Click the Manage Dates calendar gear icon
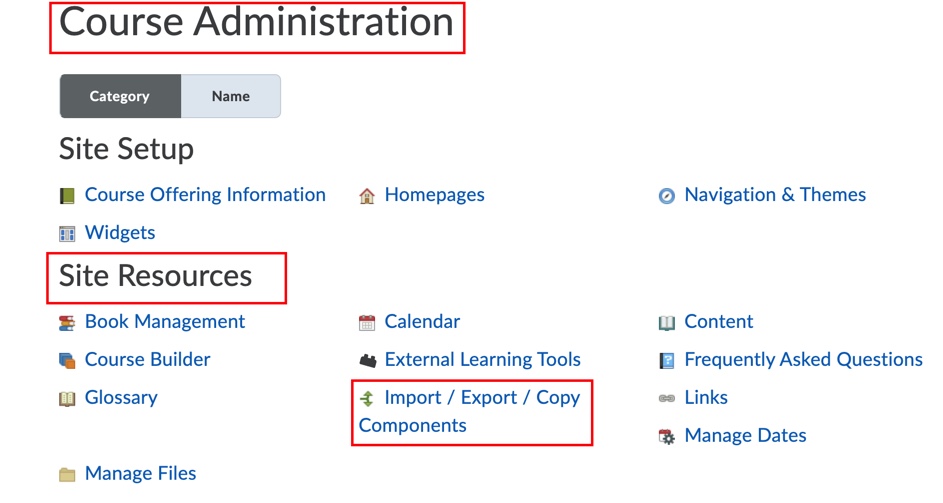The width and height of the screenshot is (943, 503). coord(667,437)
